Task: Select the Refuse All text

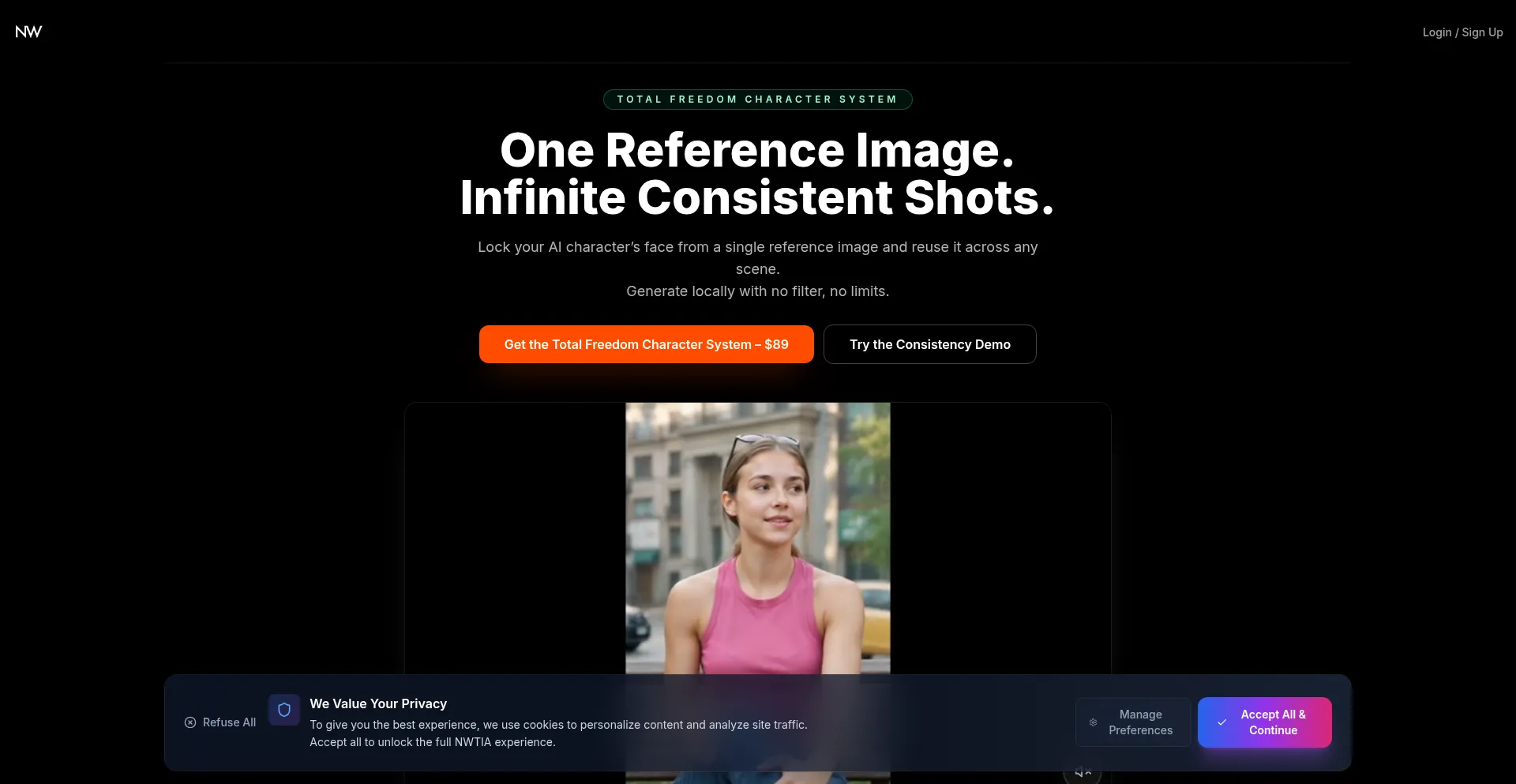Action: click(x=229, y=722)
